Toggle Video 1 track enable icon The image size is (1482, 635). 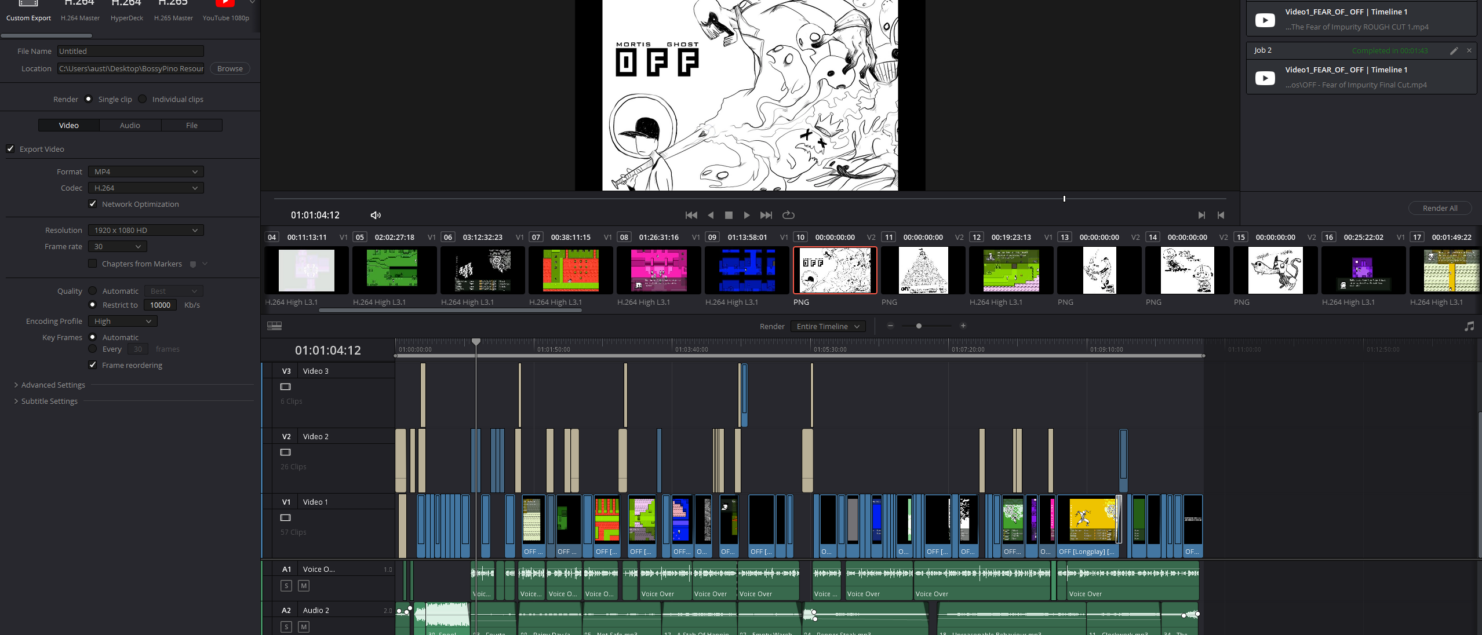(x=285, y=518)
